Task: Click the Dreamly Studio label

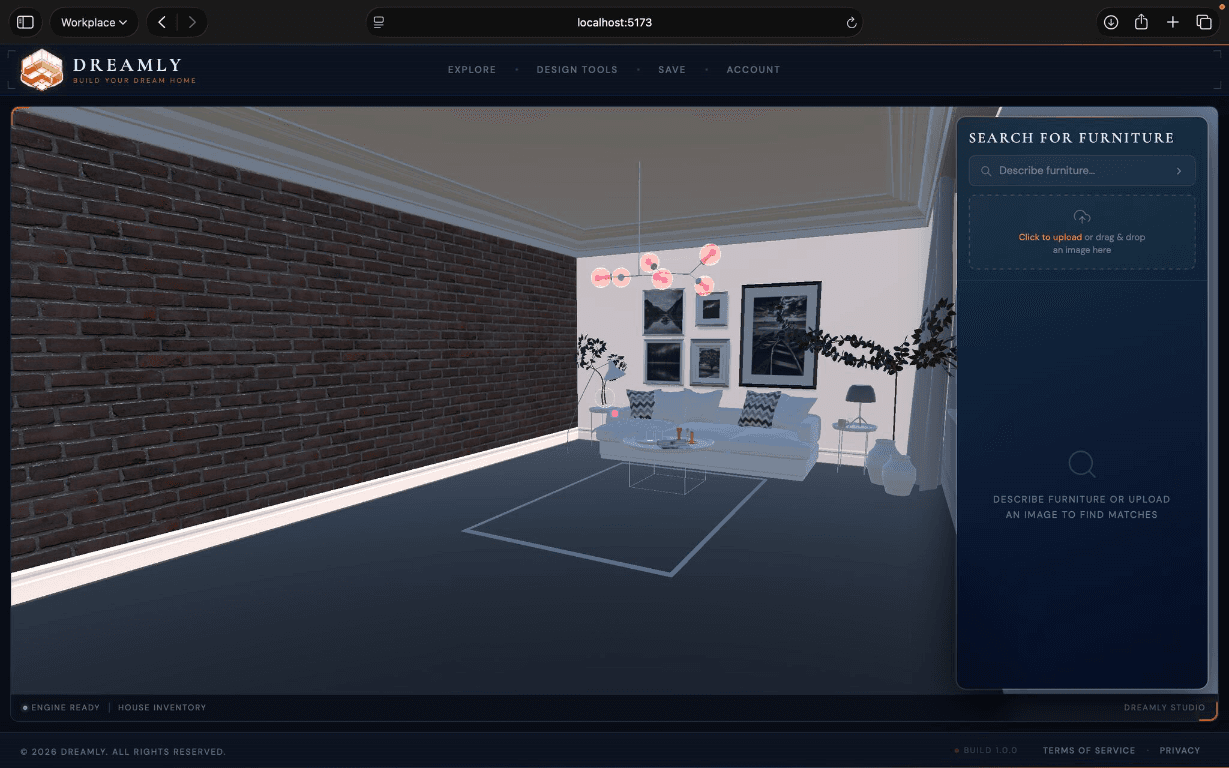Action: pos(1165,707)
